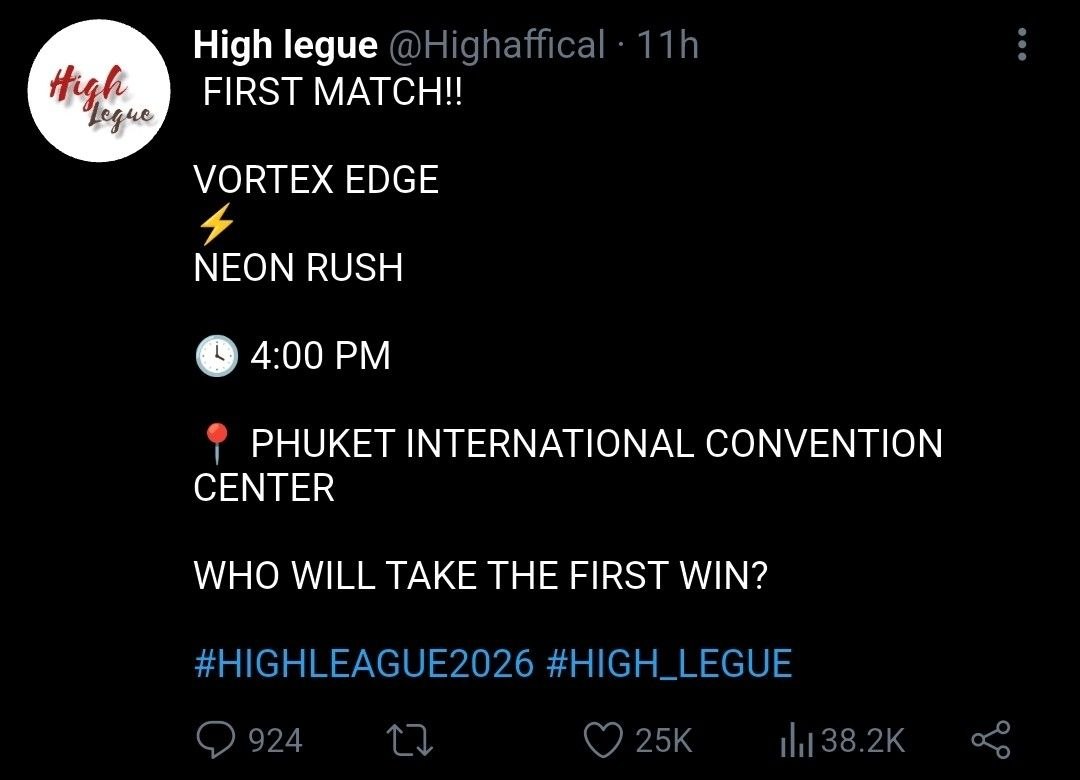This screenshot has width=1080, height=780.
Task: Click the red pin location emoji
Action: point(217,443)
